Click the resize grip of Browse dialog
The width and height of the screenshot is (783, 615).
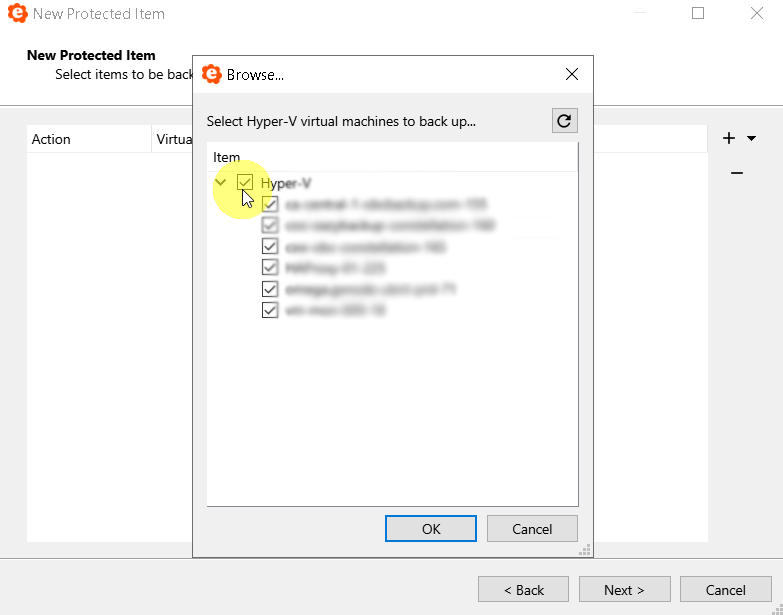585,550
